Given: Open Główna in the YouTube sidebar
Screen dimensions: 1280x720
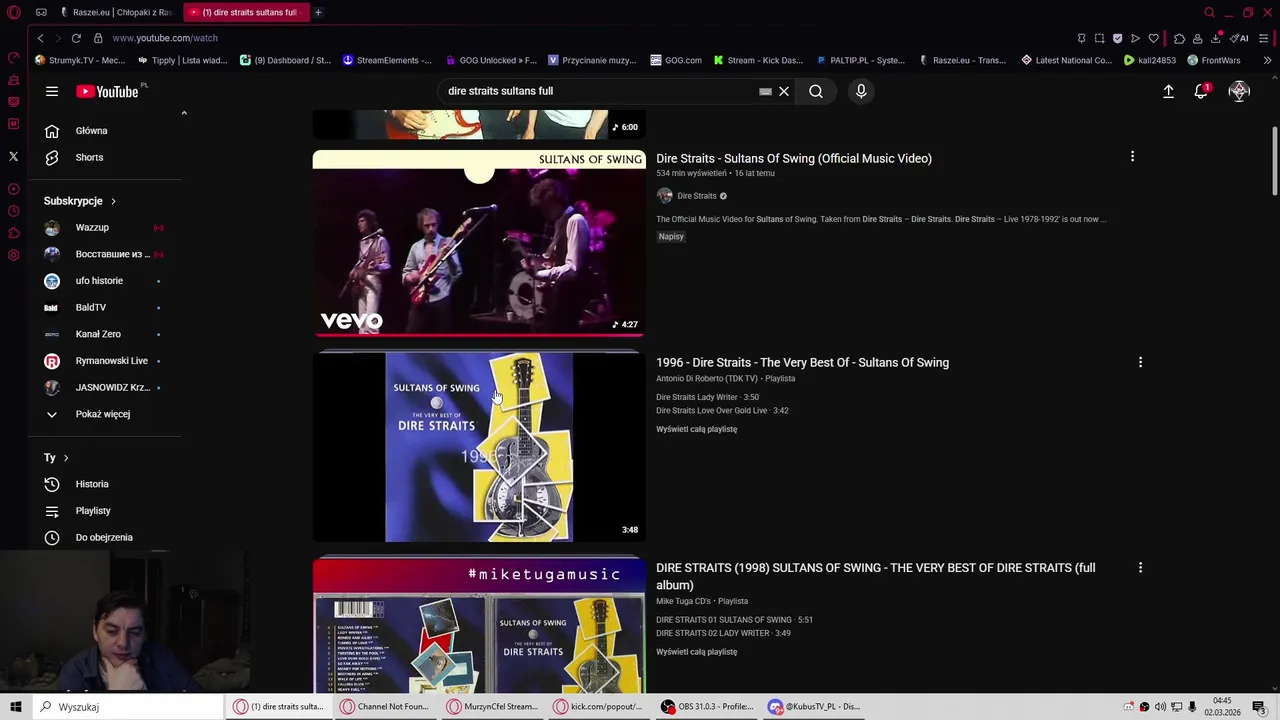Looking at the screenshot, I should pos(91,131).
